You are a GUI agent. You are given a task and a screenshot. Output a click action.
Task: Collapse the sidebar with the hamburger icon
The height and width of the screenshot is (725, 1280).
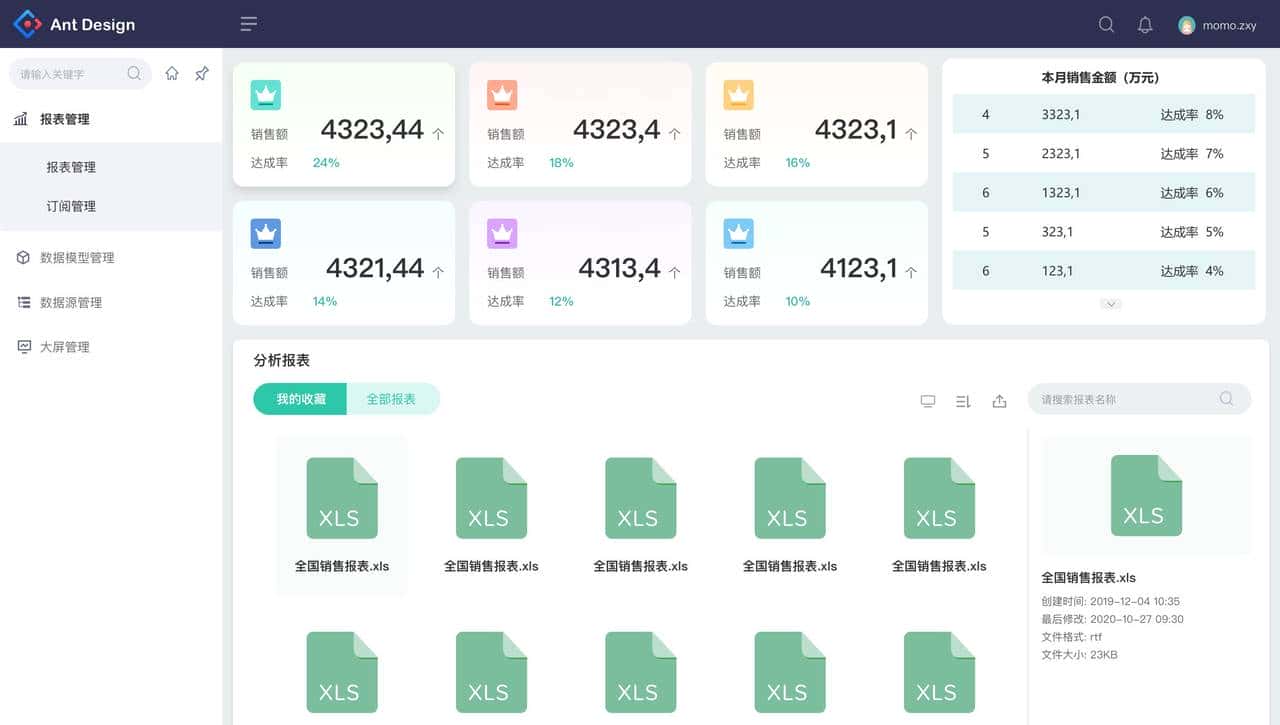pyautogui.click(x=248, y=24)
